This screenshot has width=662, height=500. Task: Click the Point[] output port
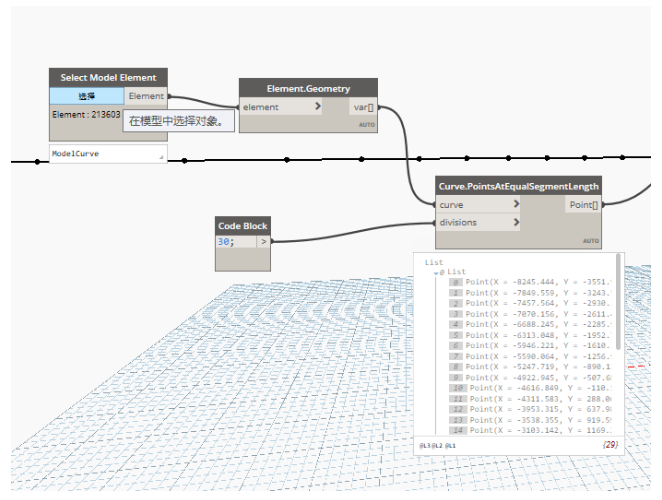[x=582, y=205]
